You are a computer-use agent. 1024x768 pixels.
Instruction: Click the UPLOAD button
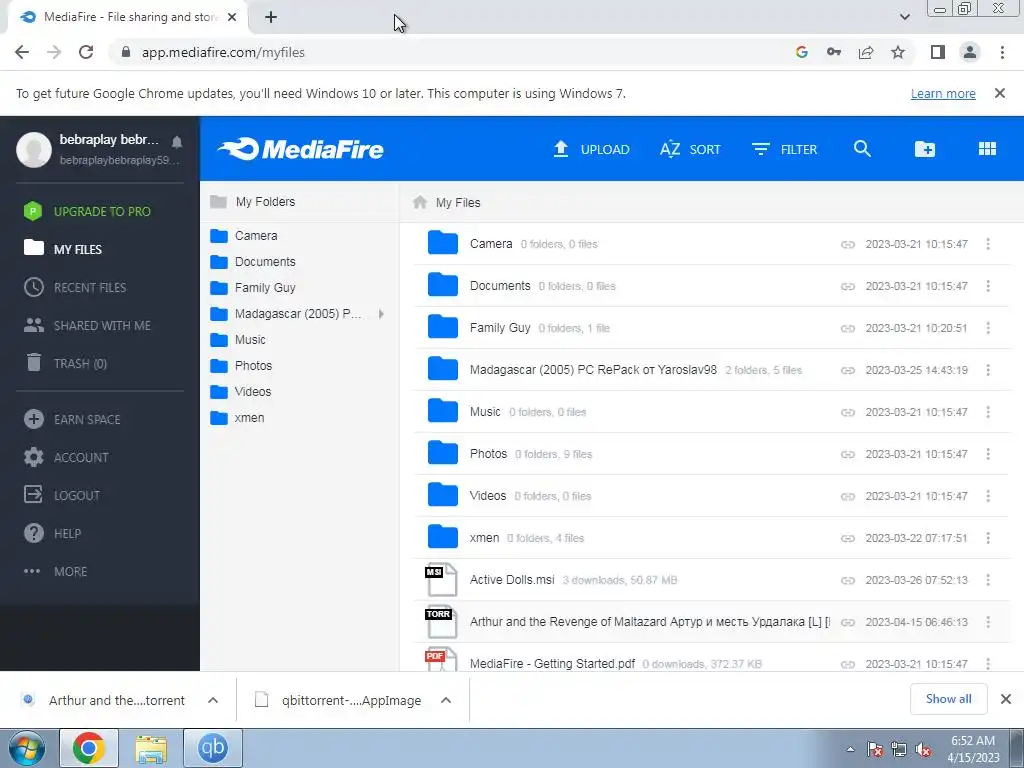pos(591,149)
